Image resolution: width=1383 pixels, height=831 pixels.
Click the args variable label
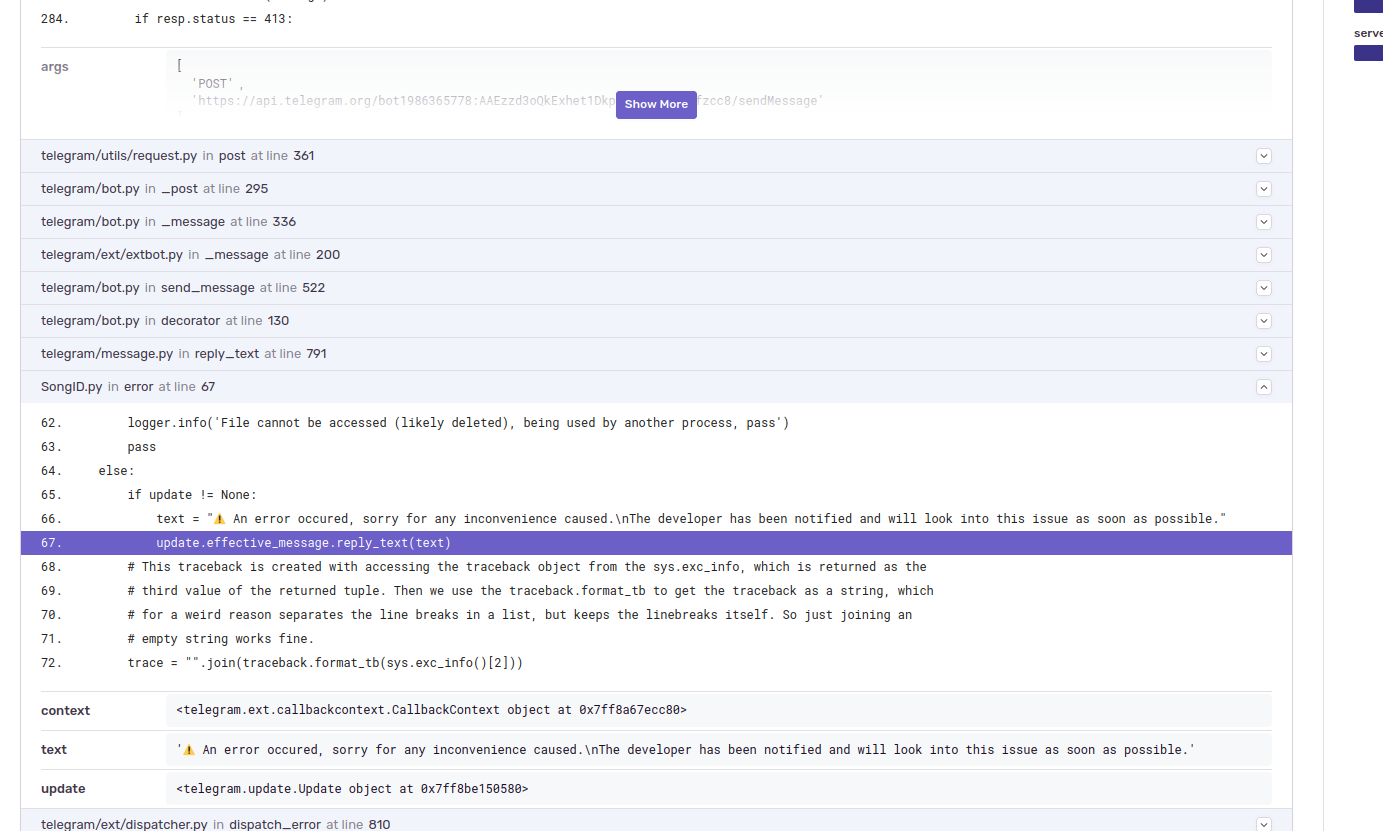point(55,67)
